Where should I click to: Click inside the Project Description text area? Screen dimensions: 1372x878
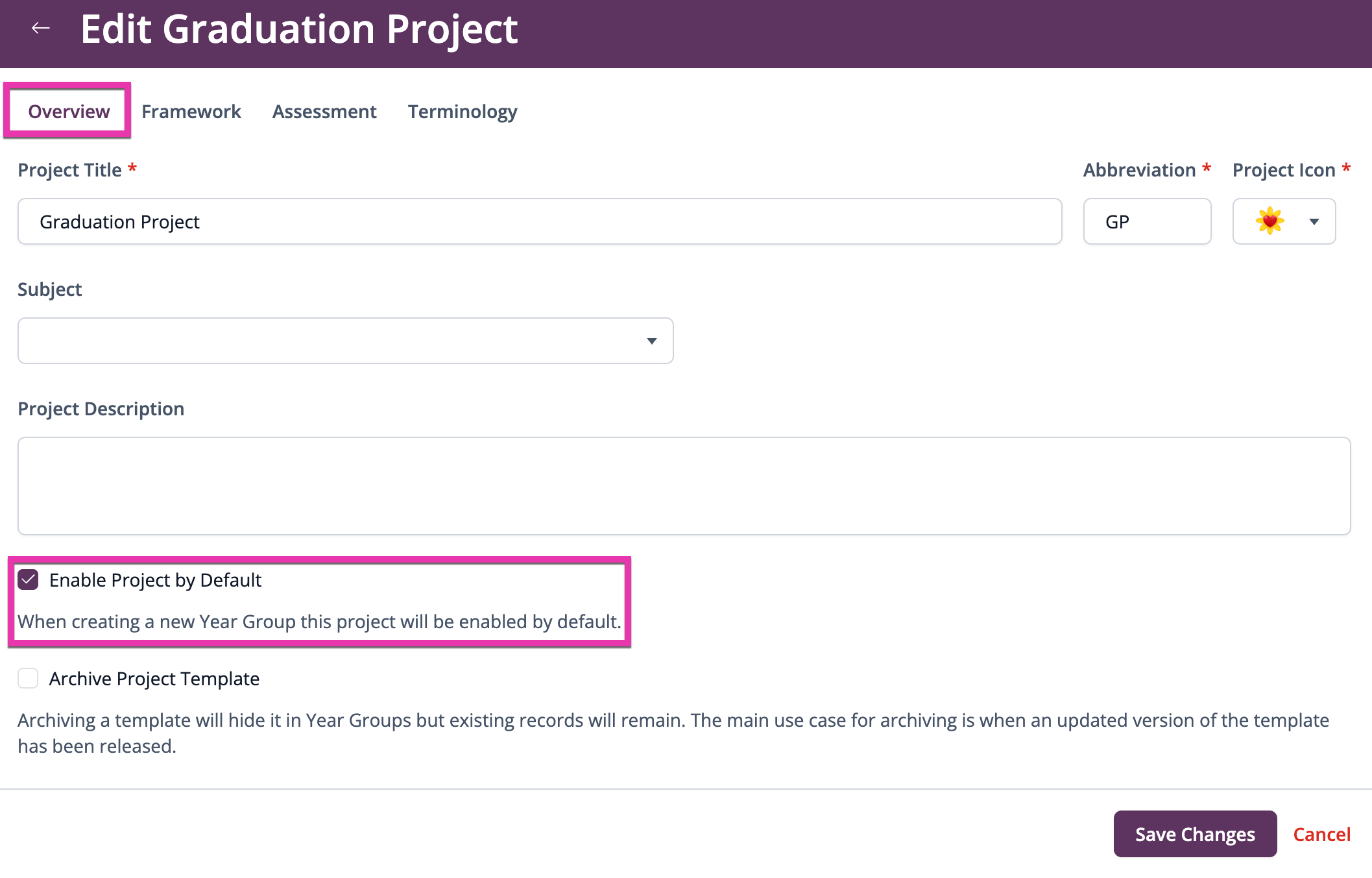pyautogui.click(x=684, y=486)
